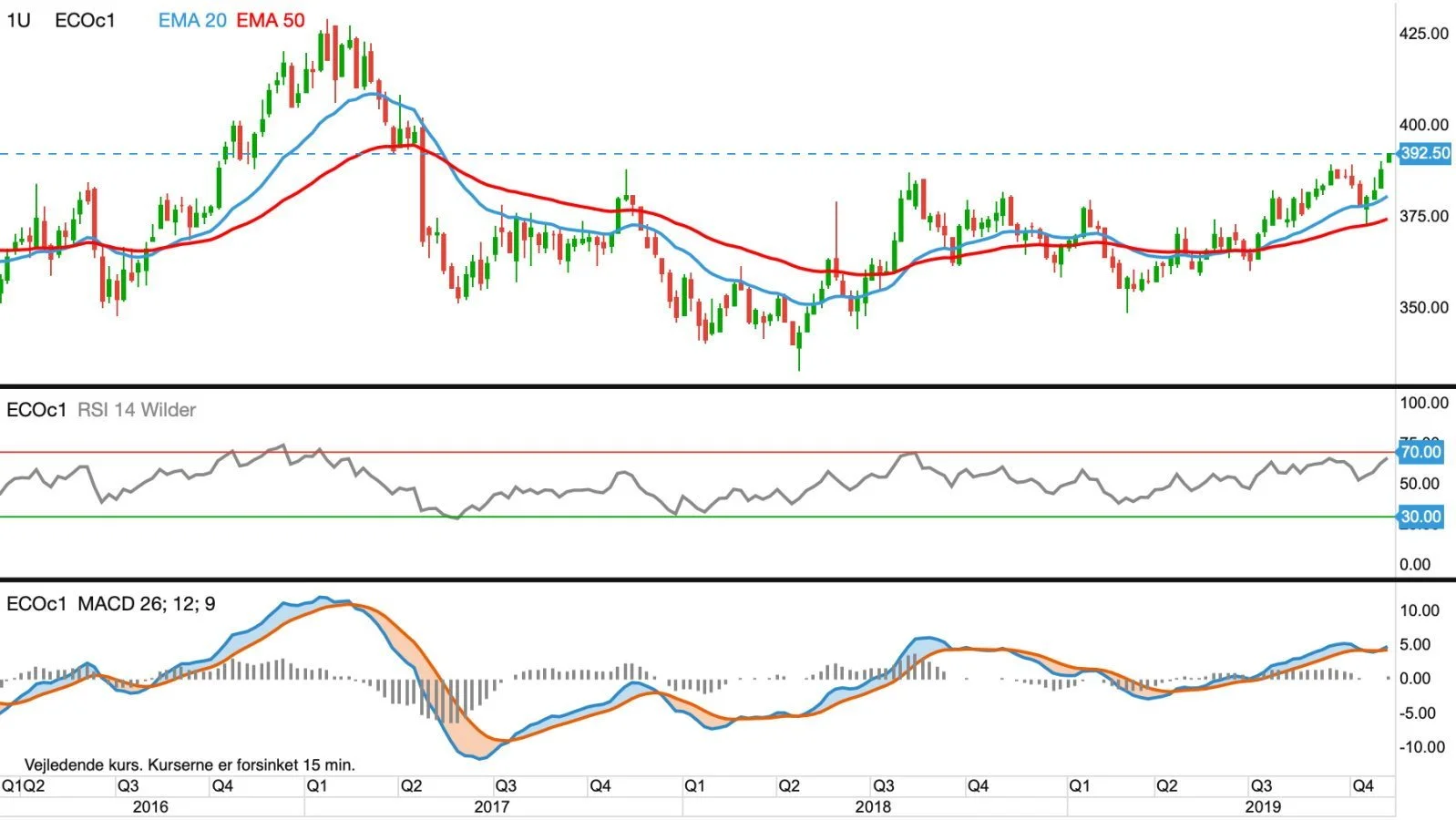
Task: Select the 2019 year on the time axis
Action: [1262, 806]
